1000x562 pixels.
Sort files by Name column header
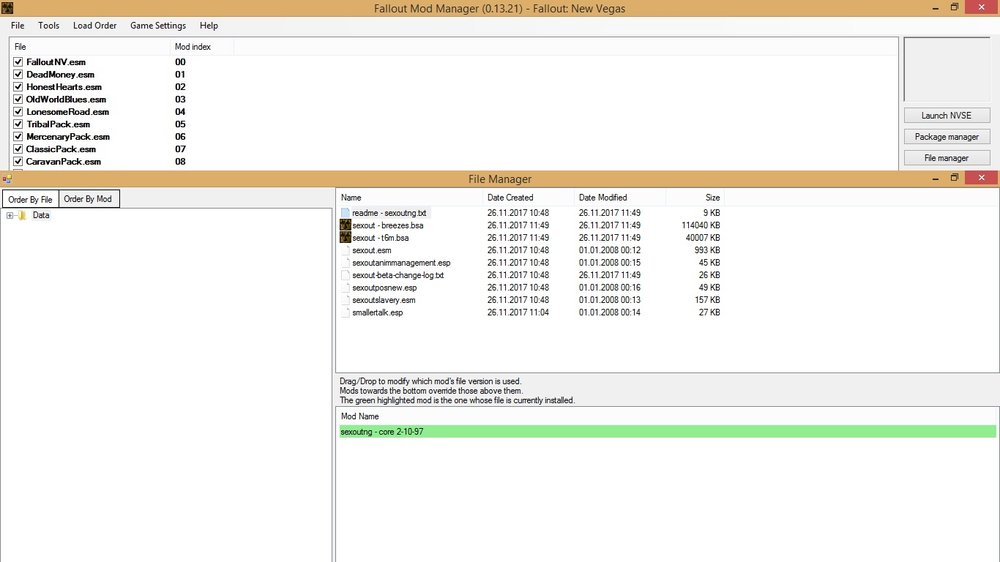point(409,198)
